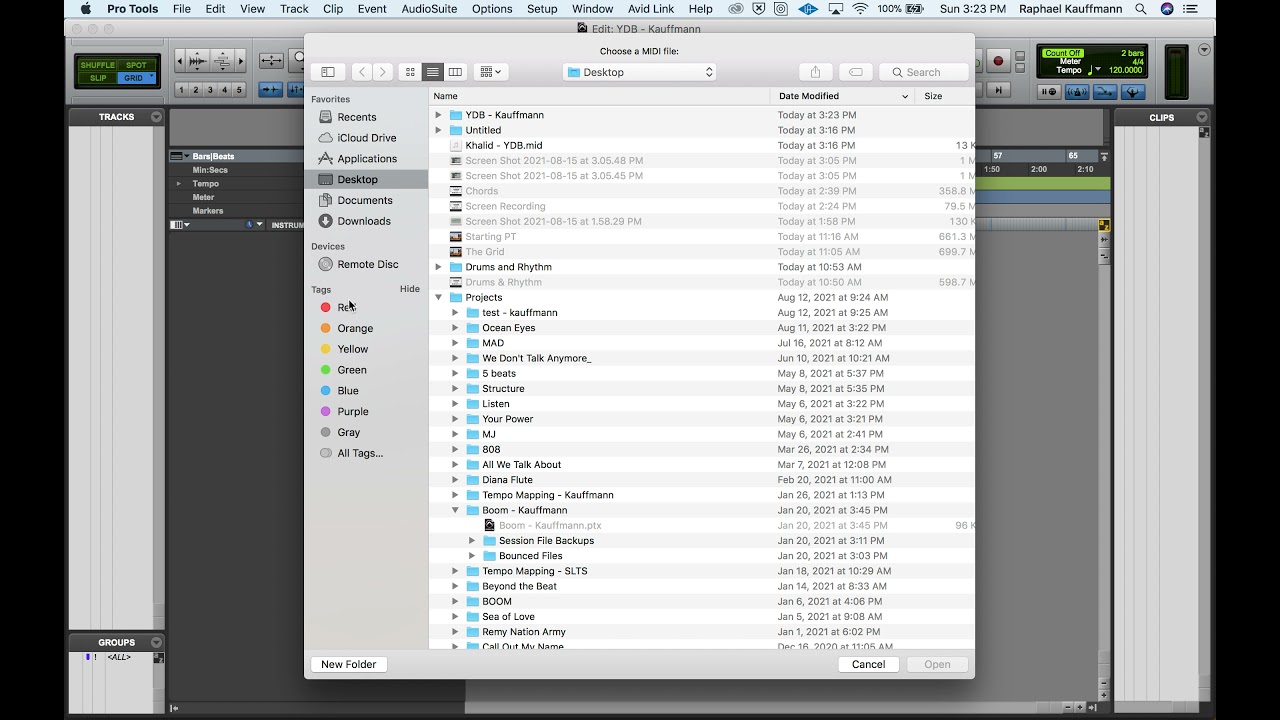Image resolution: width=1280 pixels, height=720 pixels.
Task: Toggle the Metronome click button
Action: click(1076, 92)
